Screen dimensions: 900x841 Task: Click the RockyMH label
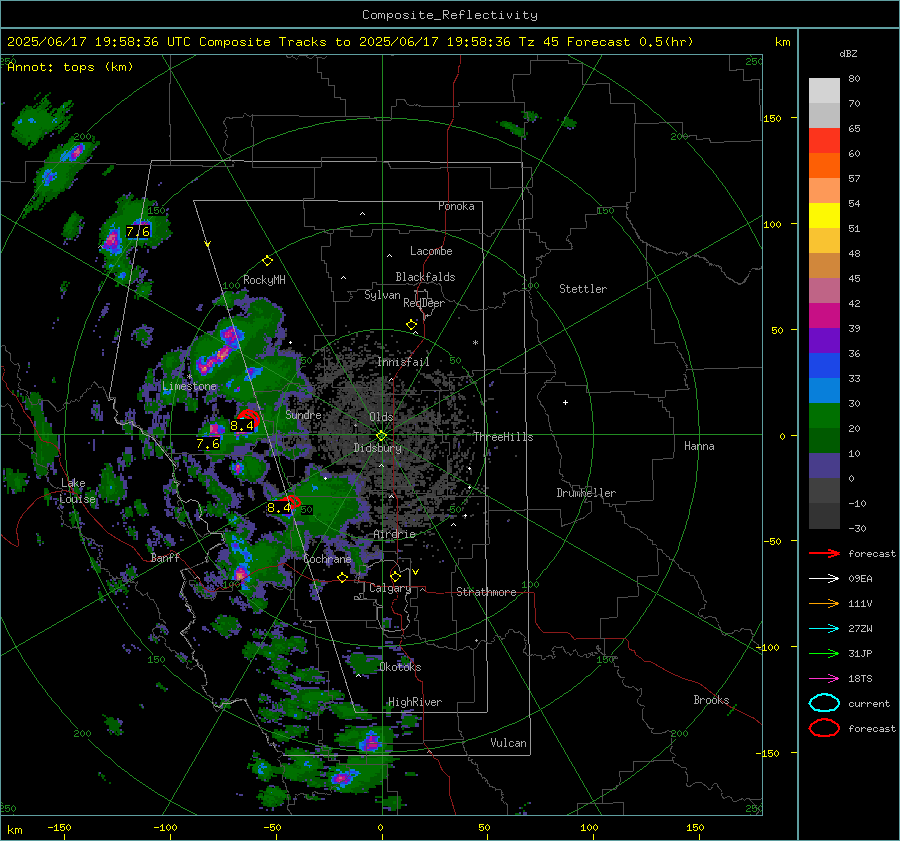pyautogui.click(x=264, y=280)
